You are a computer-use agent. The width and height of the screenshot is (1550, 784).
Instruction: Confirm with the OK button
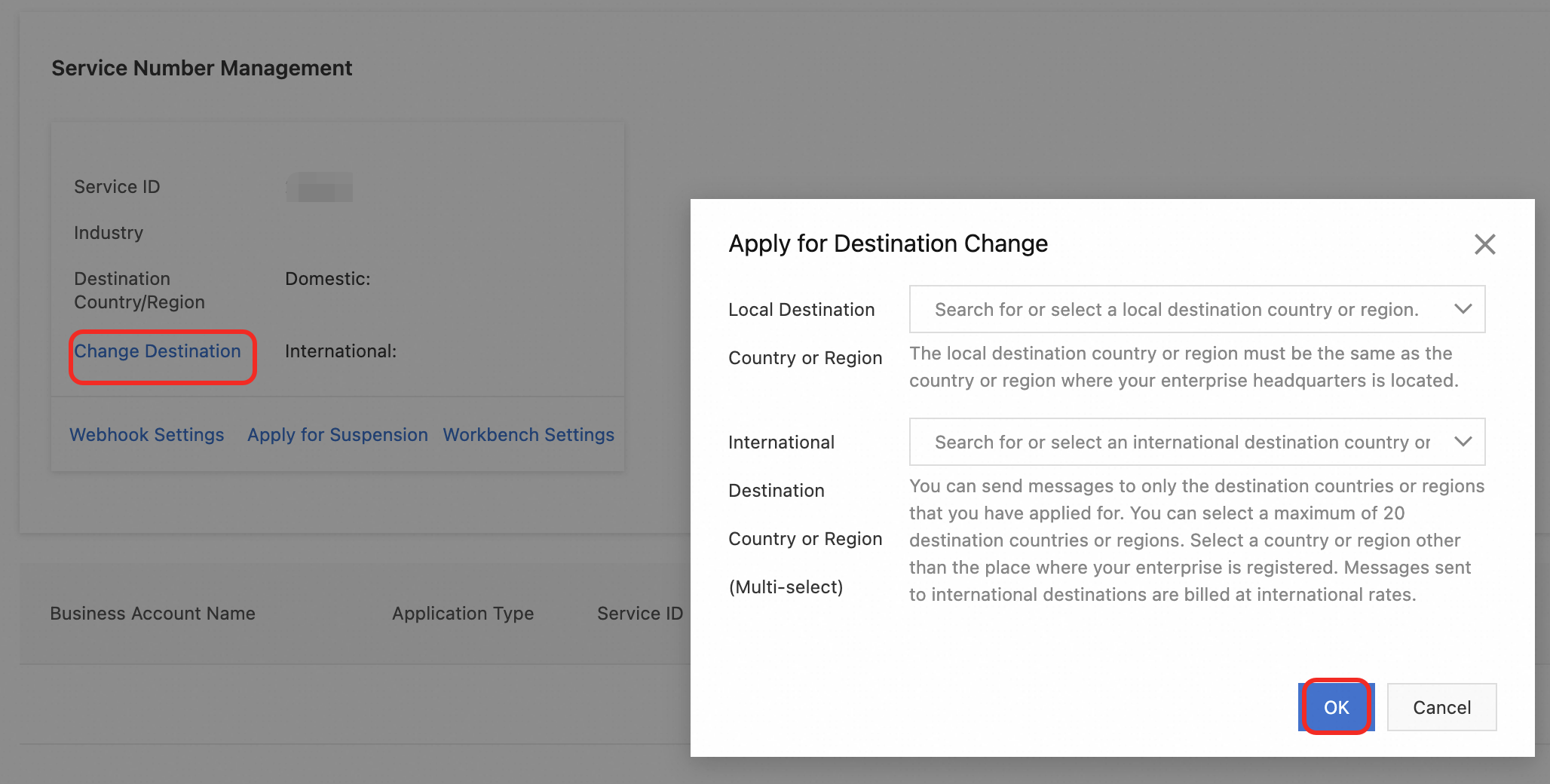tap(1336, 707)
